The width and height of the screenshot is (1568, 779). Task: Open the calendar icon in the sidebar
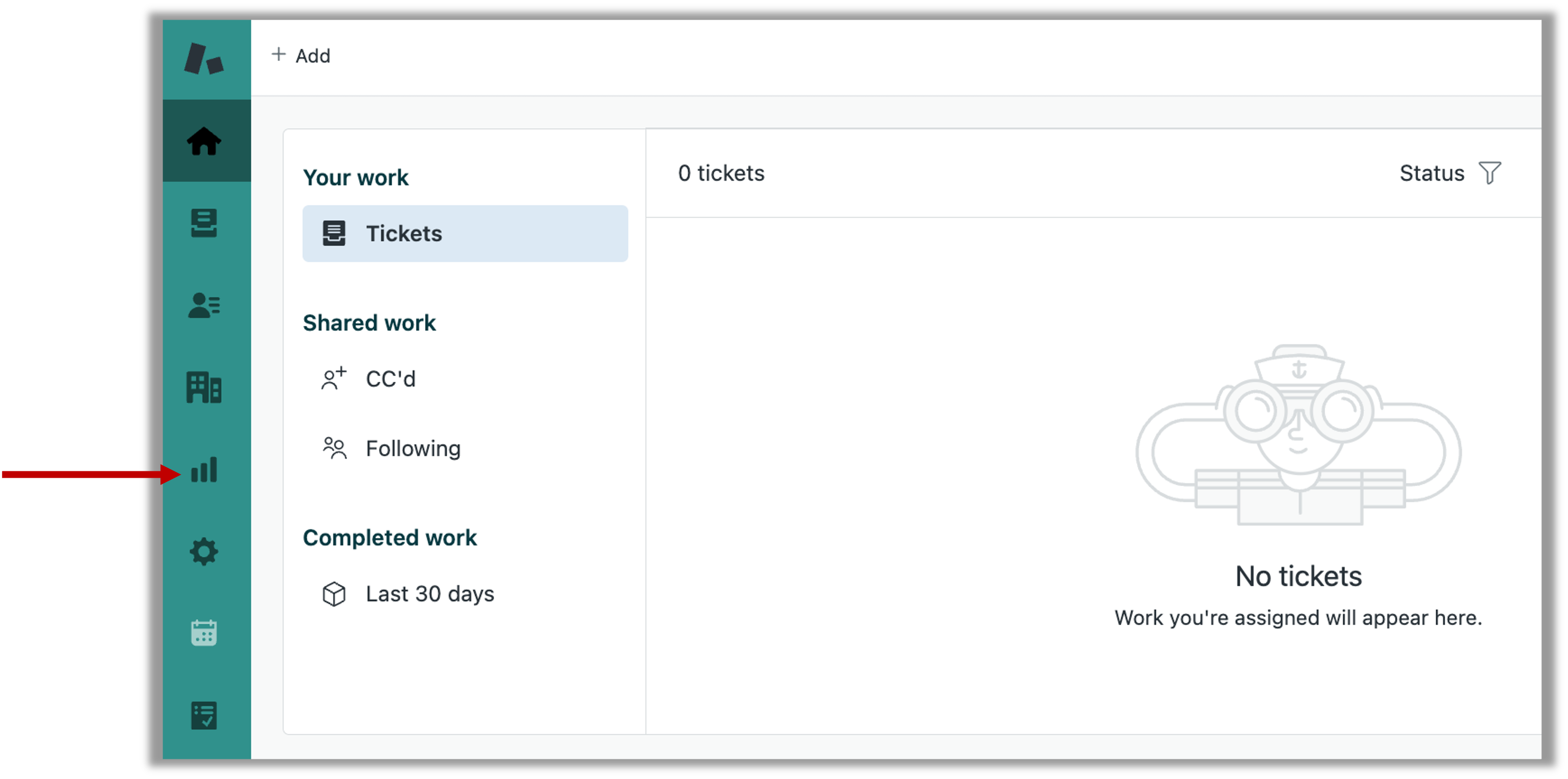(204, 633)
